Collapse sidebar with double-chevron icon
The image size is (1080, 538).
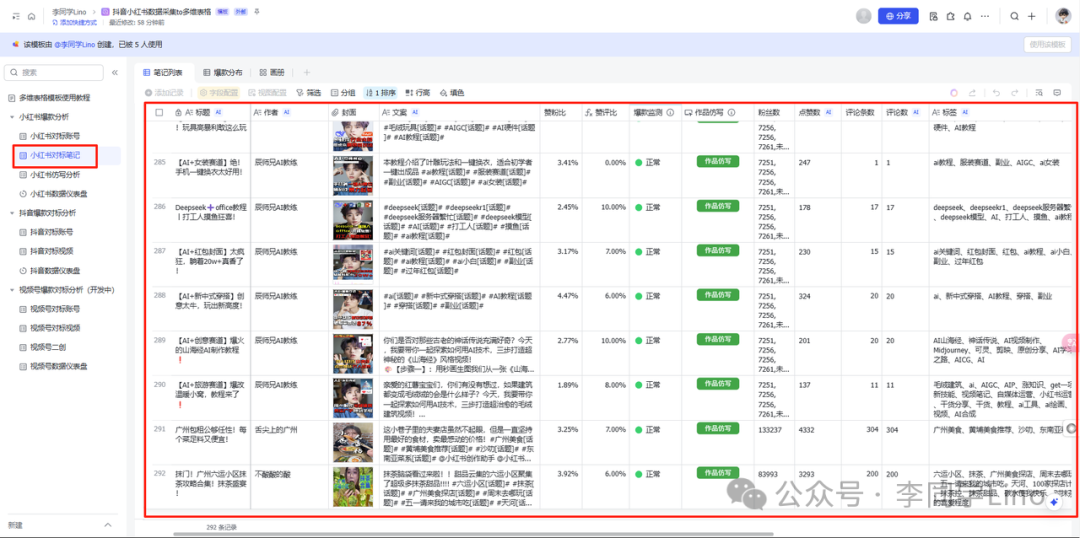pos(115,72)
